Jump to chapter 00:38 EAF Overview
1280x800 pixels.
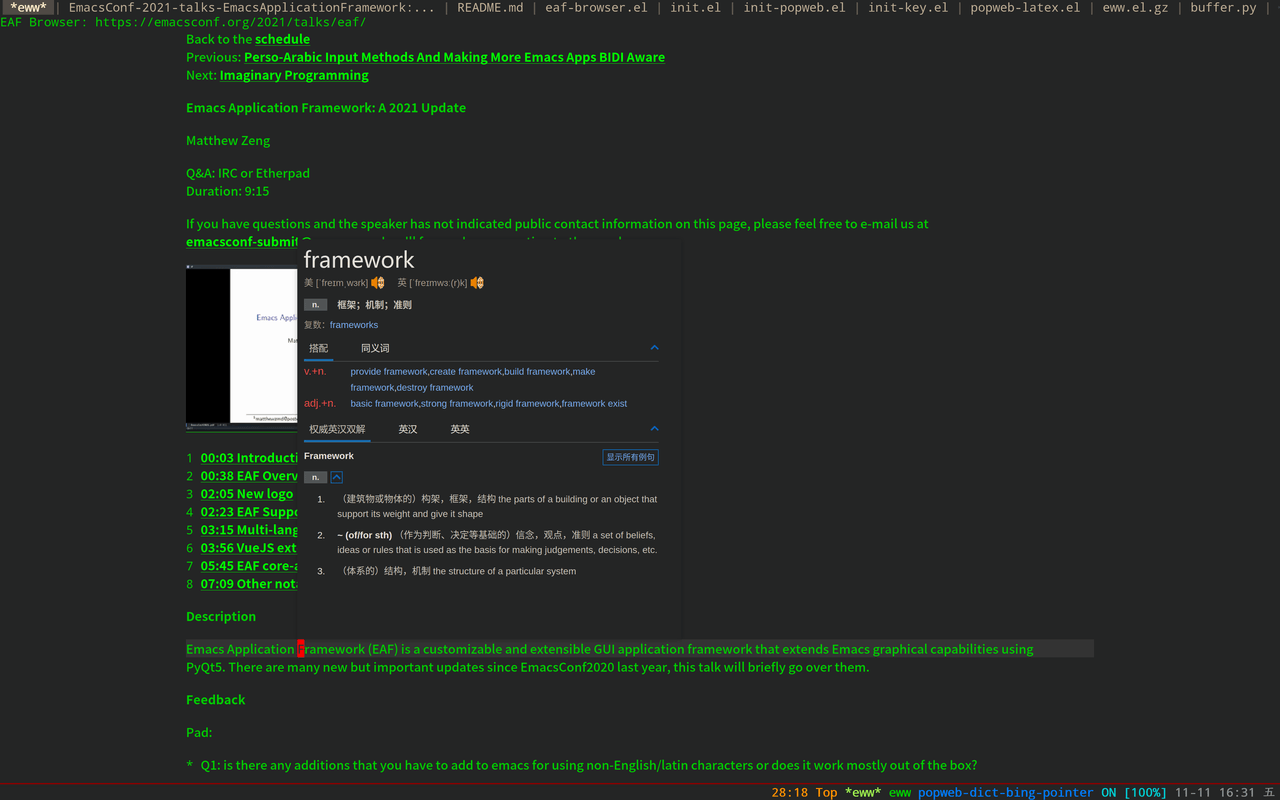249,476
